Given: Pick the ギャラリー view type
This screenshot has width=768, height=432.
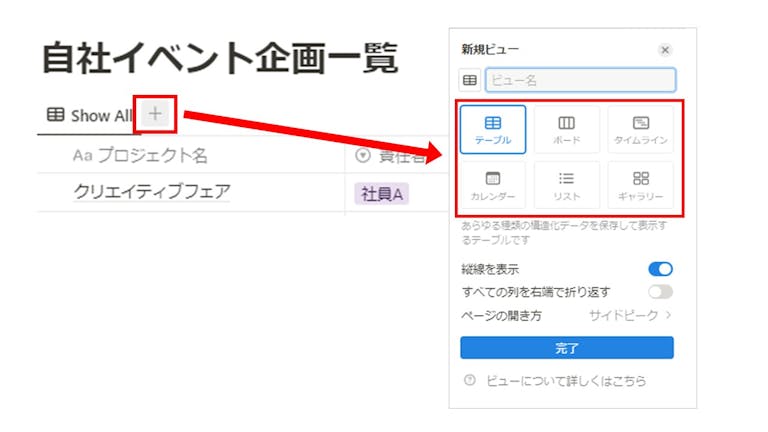Looking at the screenshot, I should coord(641,186).
